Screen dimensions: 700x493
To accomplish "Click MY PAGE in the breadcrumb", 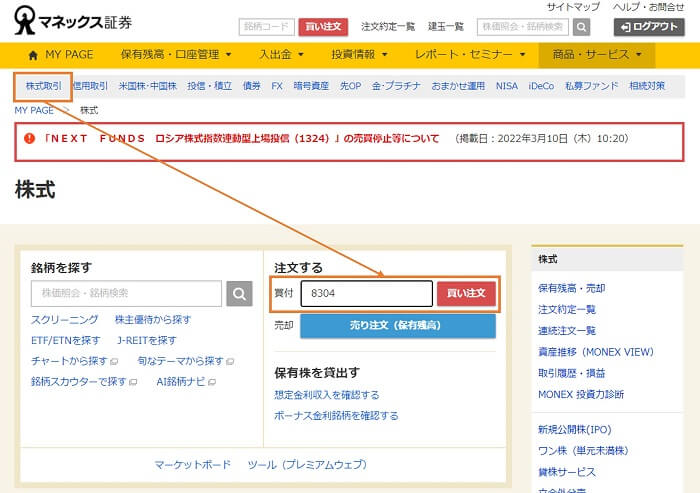I will click(34, 110).
